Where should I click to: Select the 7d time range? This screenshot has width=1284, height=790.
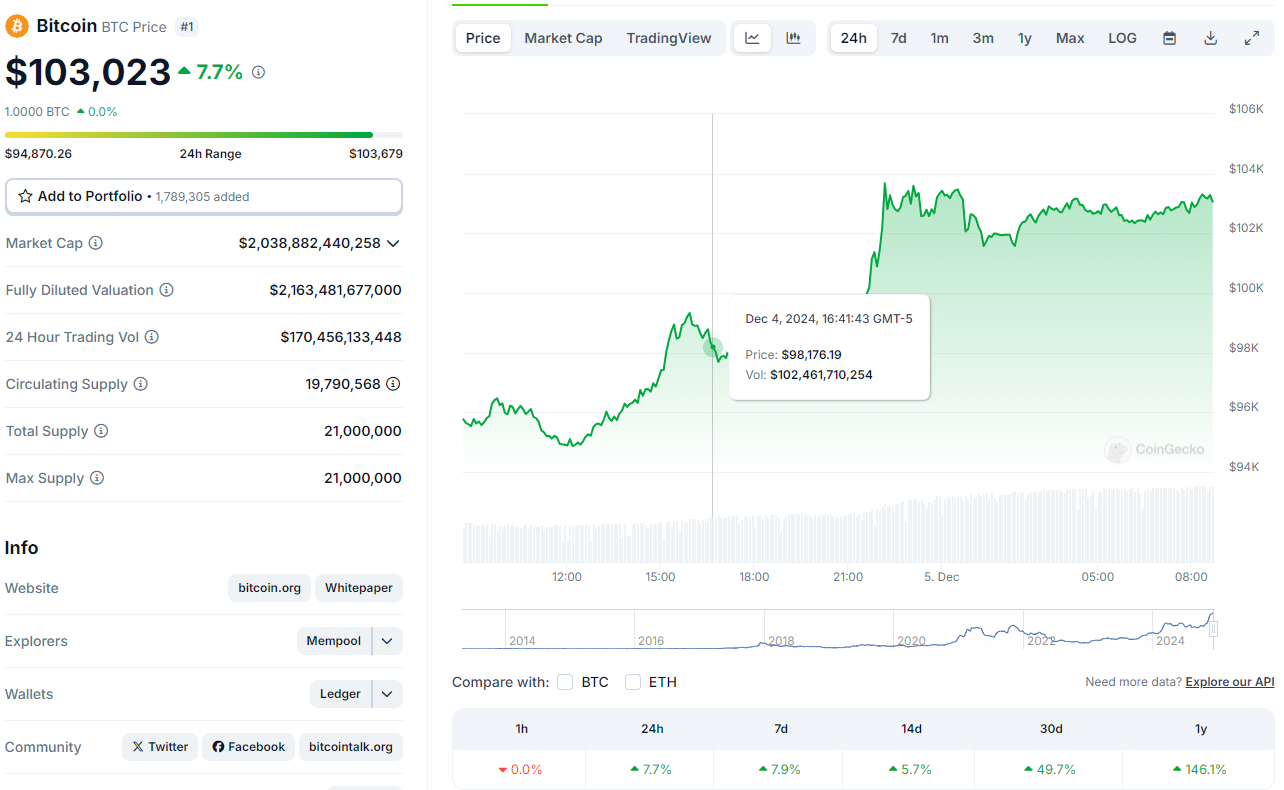click(898, 38)
